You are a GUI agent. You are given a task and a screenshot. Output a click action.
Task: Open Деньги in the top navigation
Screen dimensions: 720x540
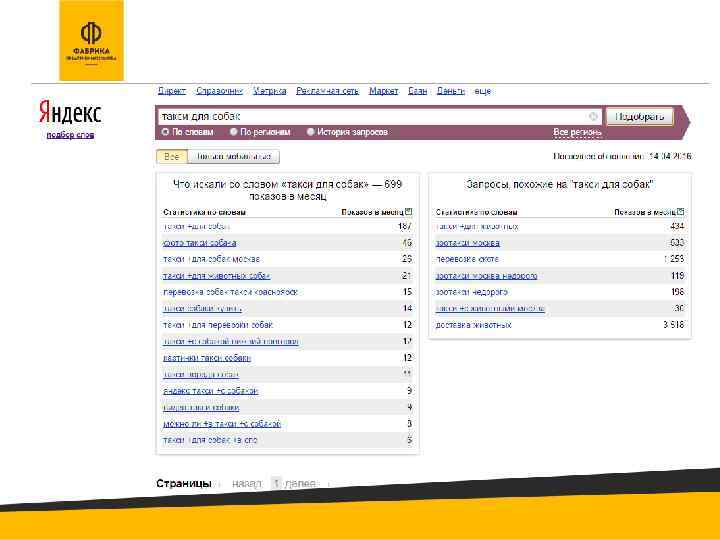pos(450,91)
